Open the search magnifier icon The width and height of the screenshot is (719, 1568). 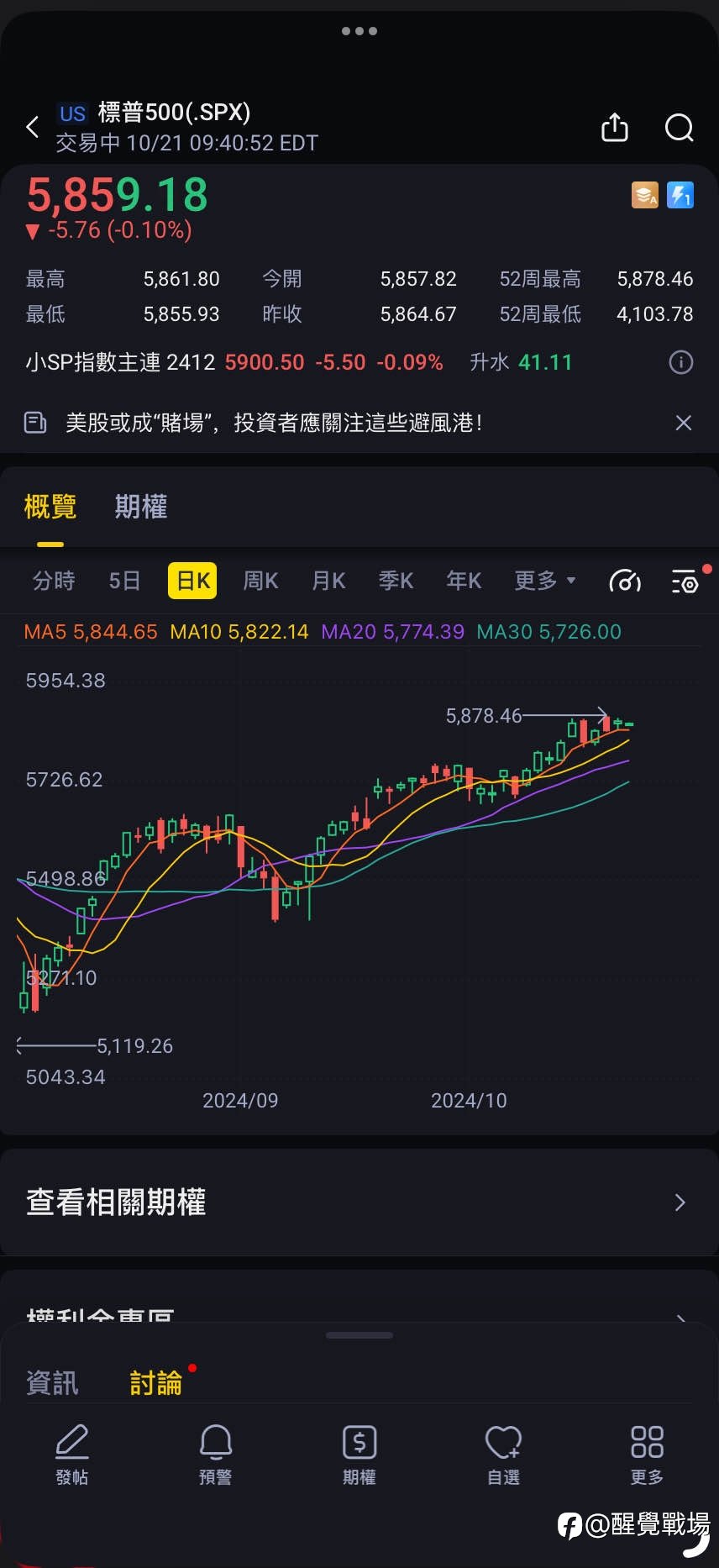[x=679, y=128]
